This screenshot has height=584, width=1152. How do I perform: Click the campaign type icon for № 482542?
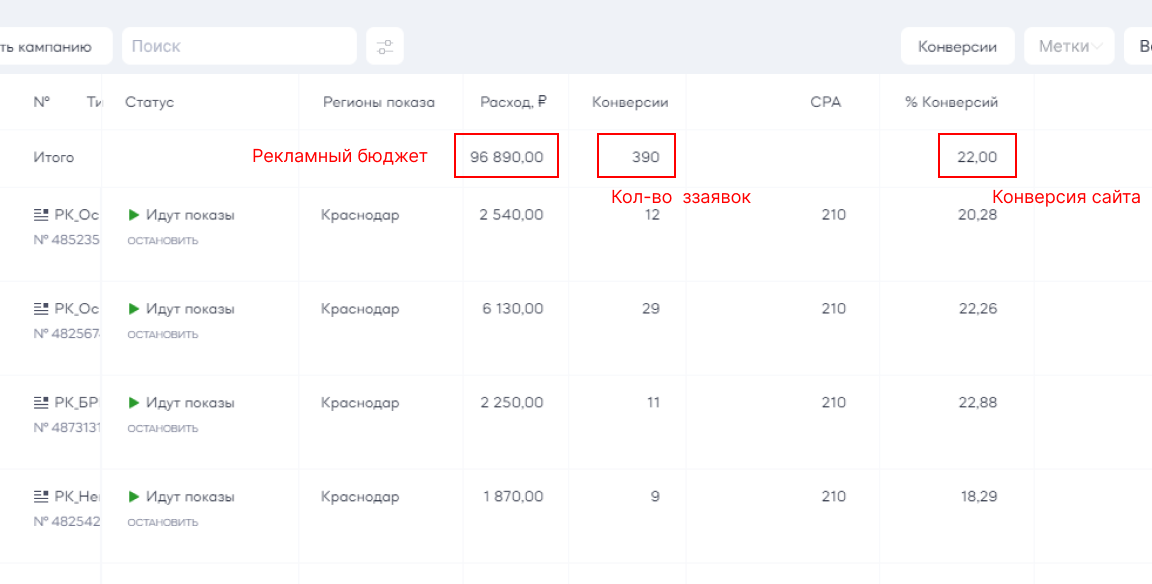click(41, 497)
